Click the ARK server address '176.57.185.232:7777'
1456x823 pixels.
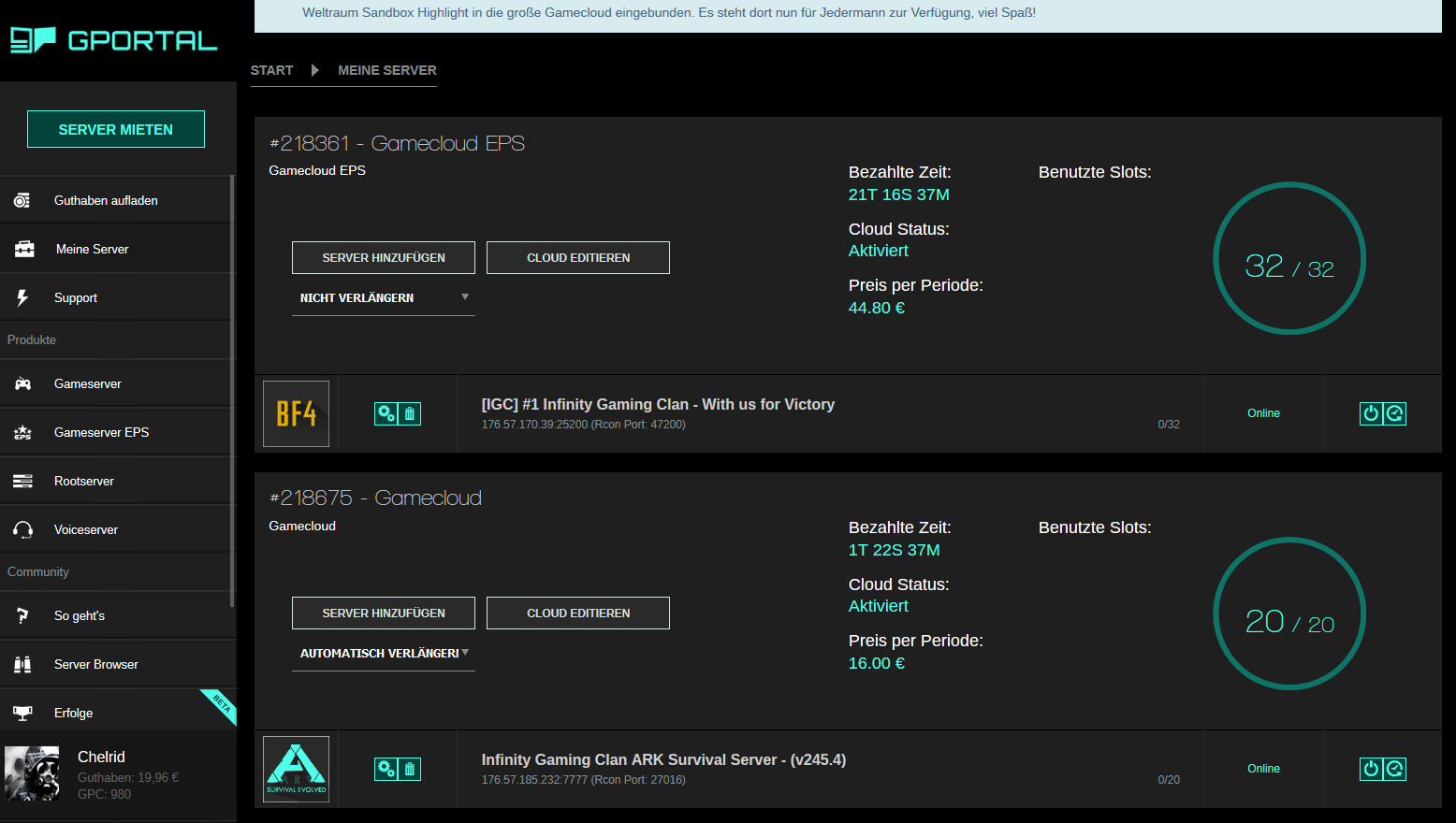click(534, 780)
